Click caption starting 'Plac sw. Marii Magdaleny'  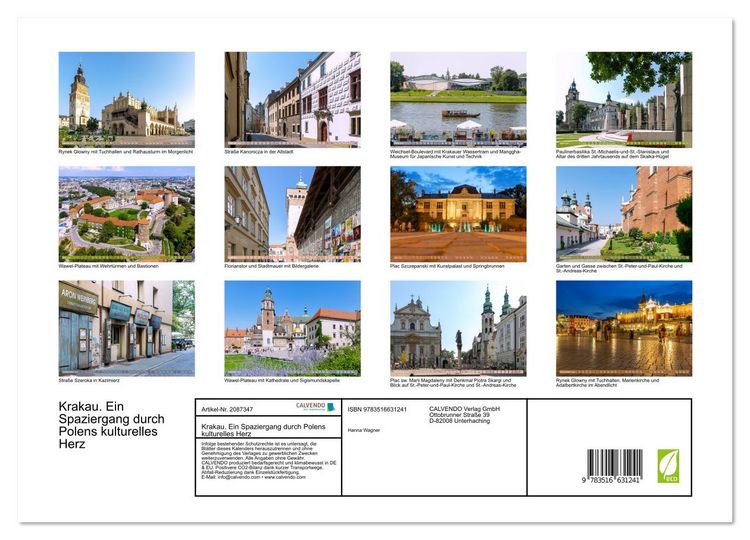click(x=453, y=383)
